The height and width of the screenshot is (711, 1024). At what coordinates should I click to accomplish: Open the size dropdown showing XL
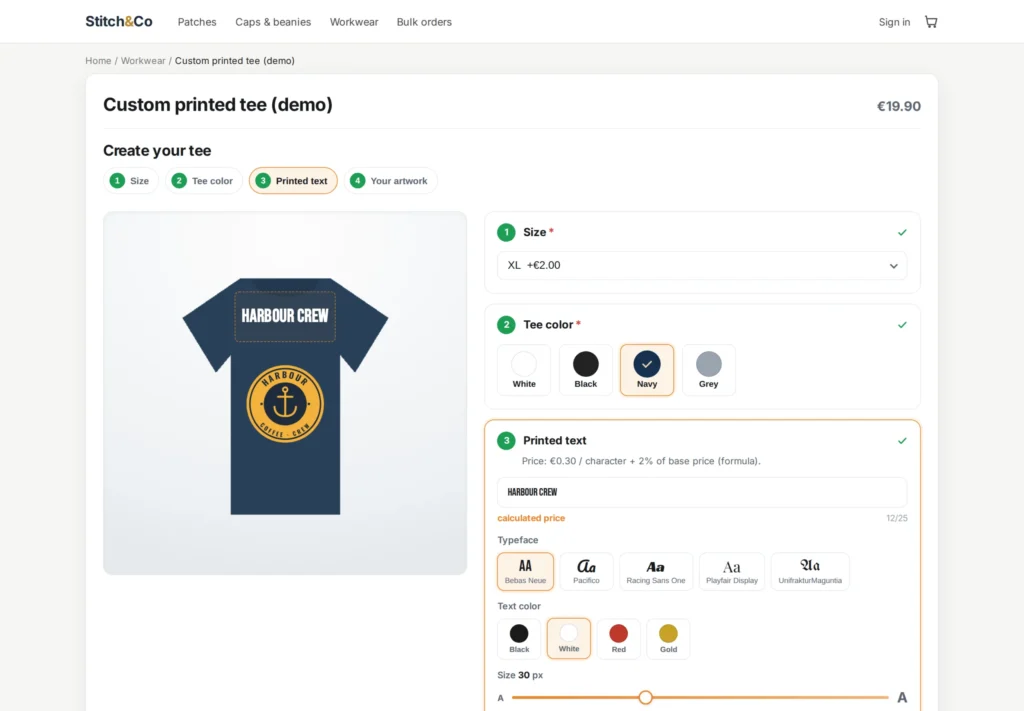[702, 266]
